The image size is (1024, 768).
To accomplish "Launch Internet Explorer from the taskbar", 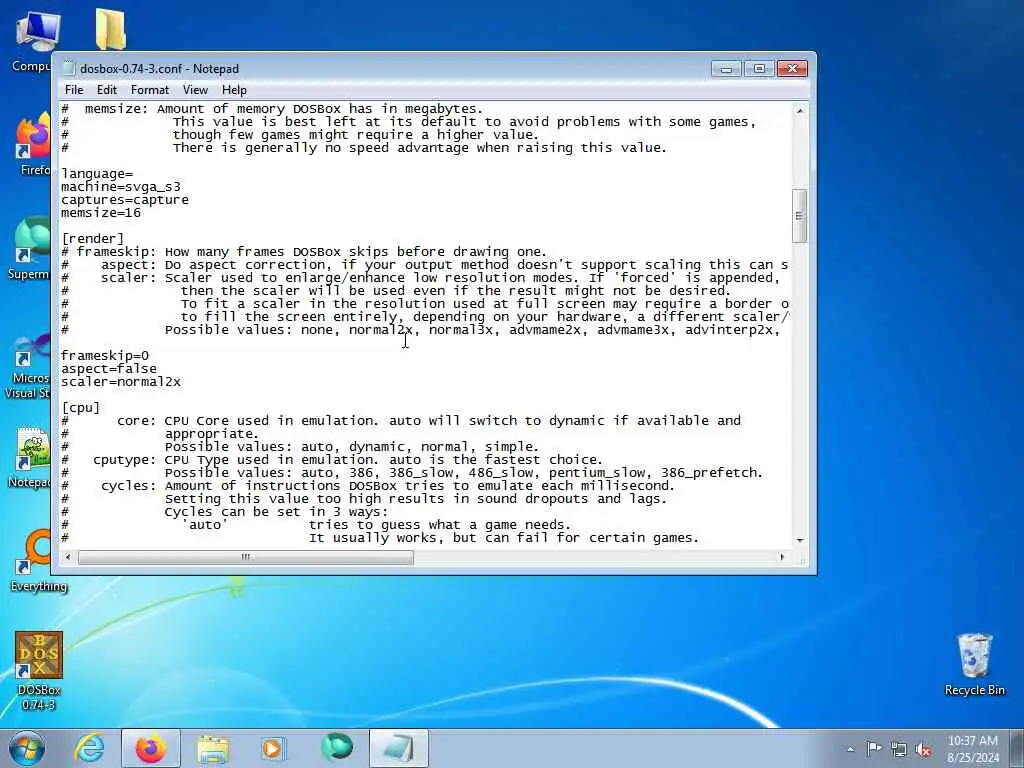I will (89, 748).
